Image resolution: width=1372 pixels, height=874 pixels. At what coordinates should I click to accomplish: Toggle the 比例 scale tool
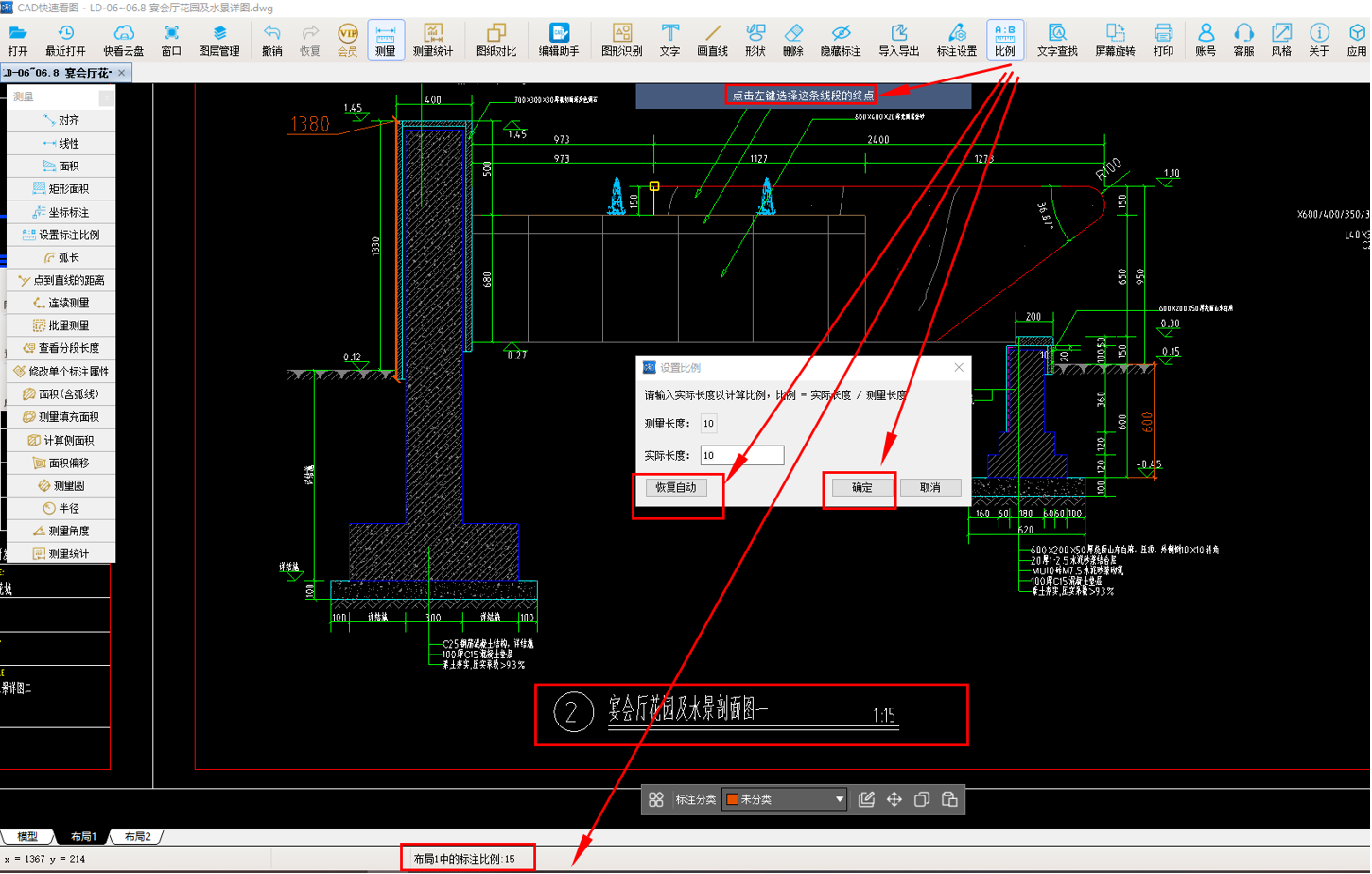pyautogui.click(x=1005, y=41)
